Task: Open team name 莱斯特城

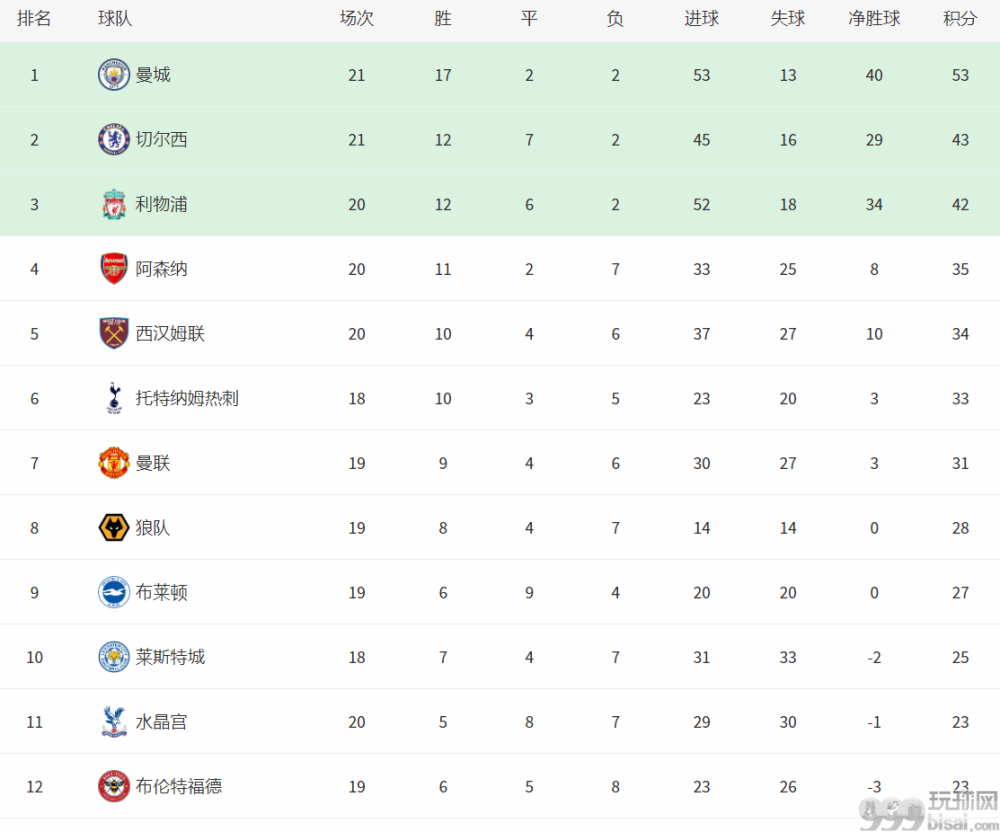Action: click(x=170, y=657)
